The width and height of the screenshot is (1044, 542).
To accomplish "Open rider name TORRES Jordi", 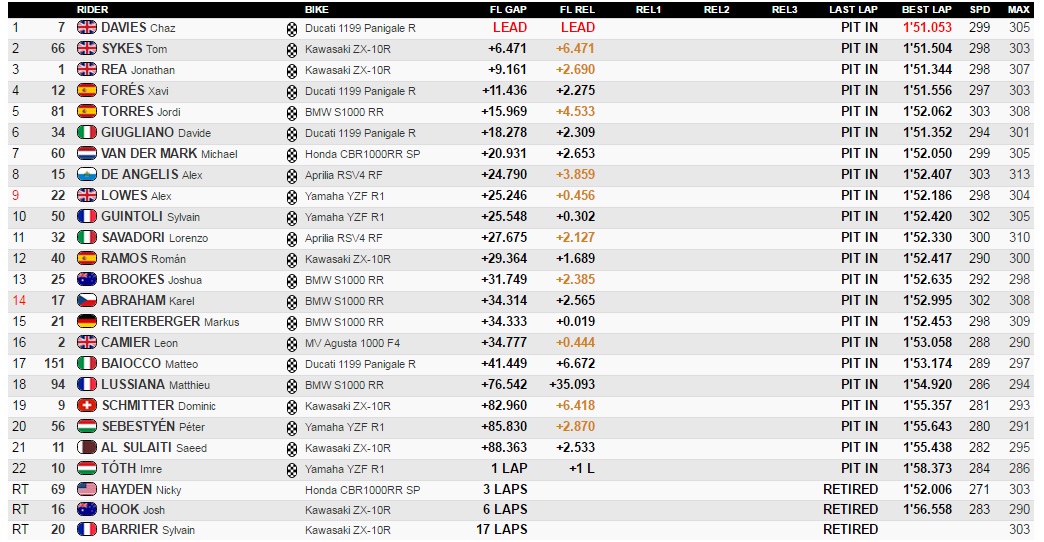I will [141, 112].
